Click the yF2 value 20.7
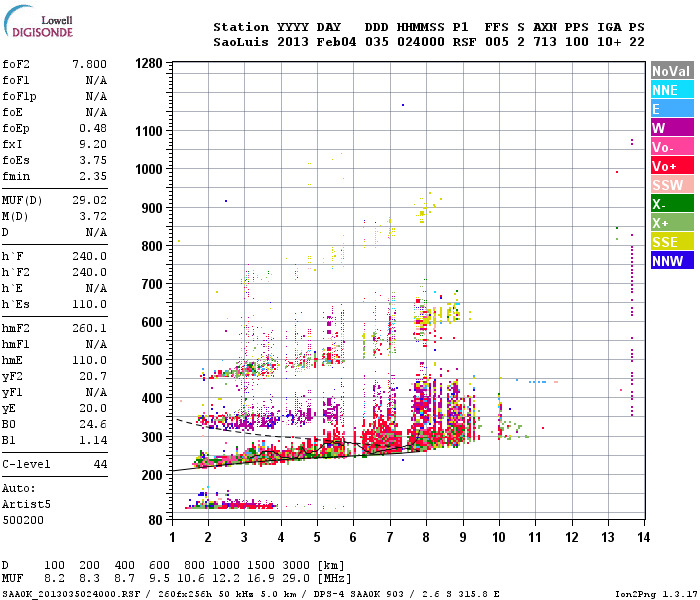The height and width of the screenshot is (600, 700). [93, 376]
